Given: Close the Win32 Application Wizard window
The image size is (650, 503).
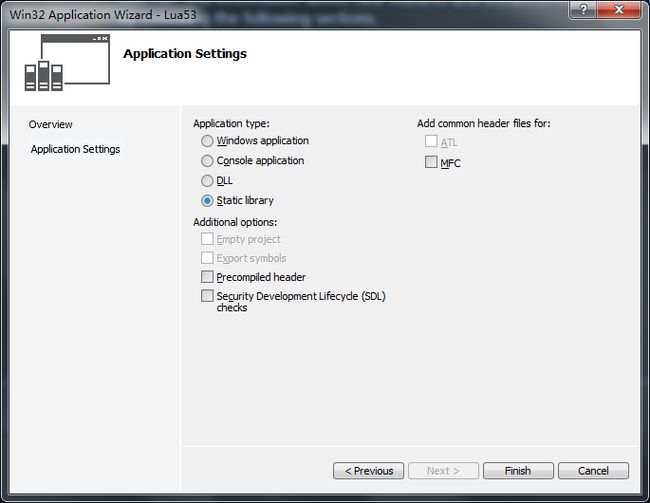Looking at the screenshot, I should point(619,10).
